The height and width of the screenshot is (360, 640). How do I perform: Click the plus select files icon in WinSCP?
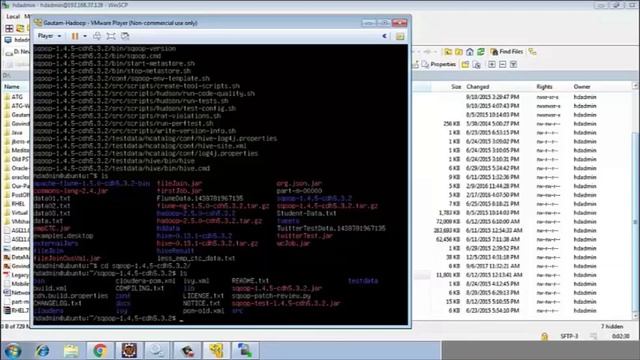click(492, 64)
